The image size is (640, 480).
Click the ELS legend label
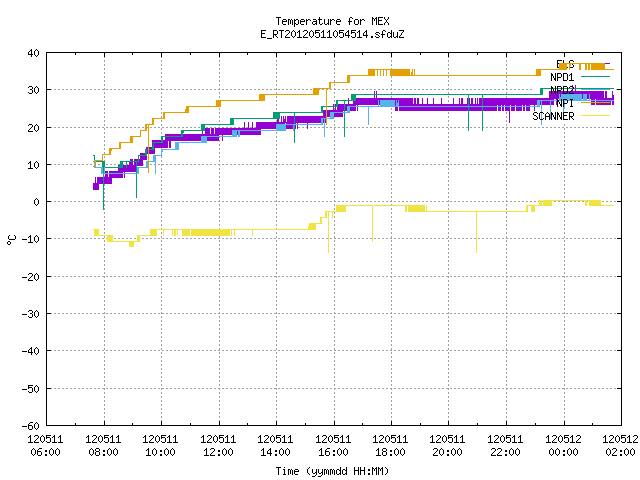[565, 64]
